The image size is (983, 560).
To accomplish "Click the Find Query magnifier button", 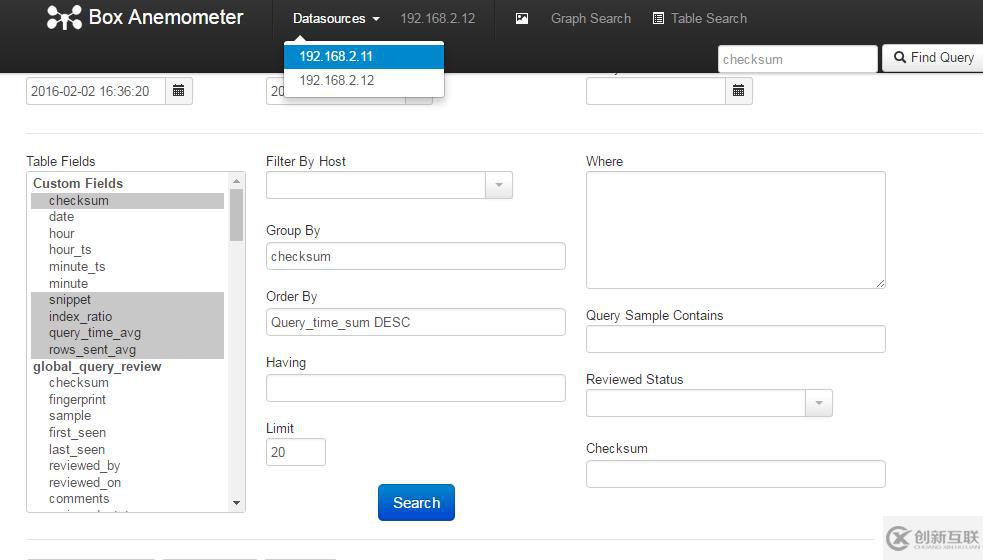I will tap(933, 58).
